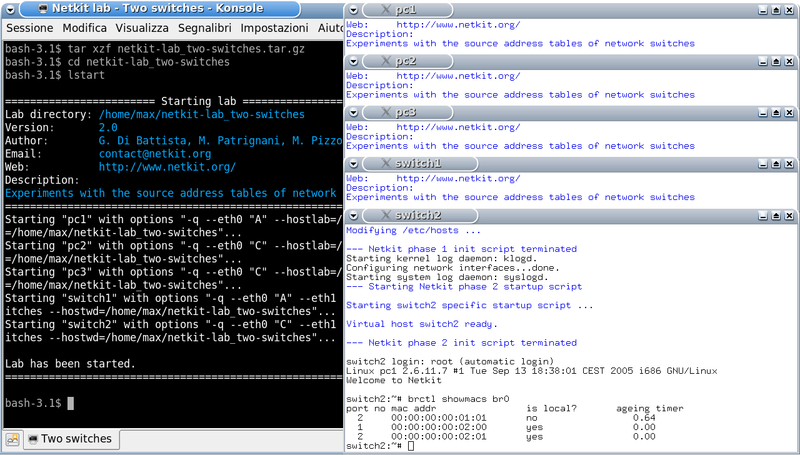Click the netkit.org URL in switch1 window

458,179
